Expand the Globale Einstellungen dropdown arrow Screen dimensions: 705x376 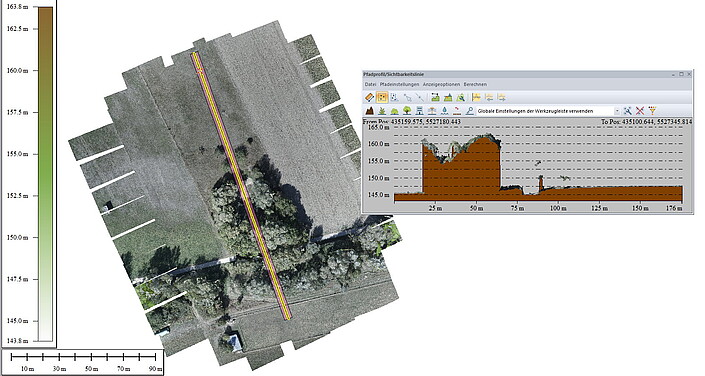[617, 111]
